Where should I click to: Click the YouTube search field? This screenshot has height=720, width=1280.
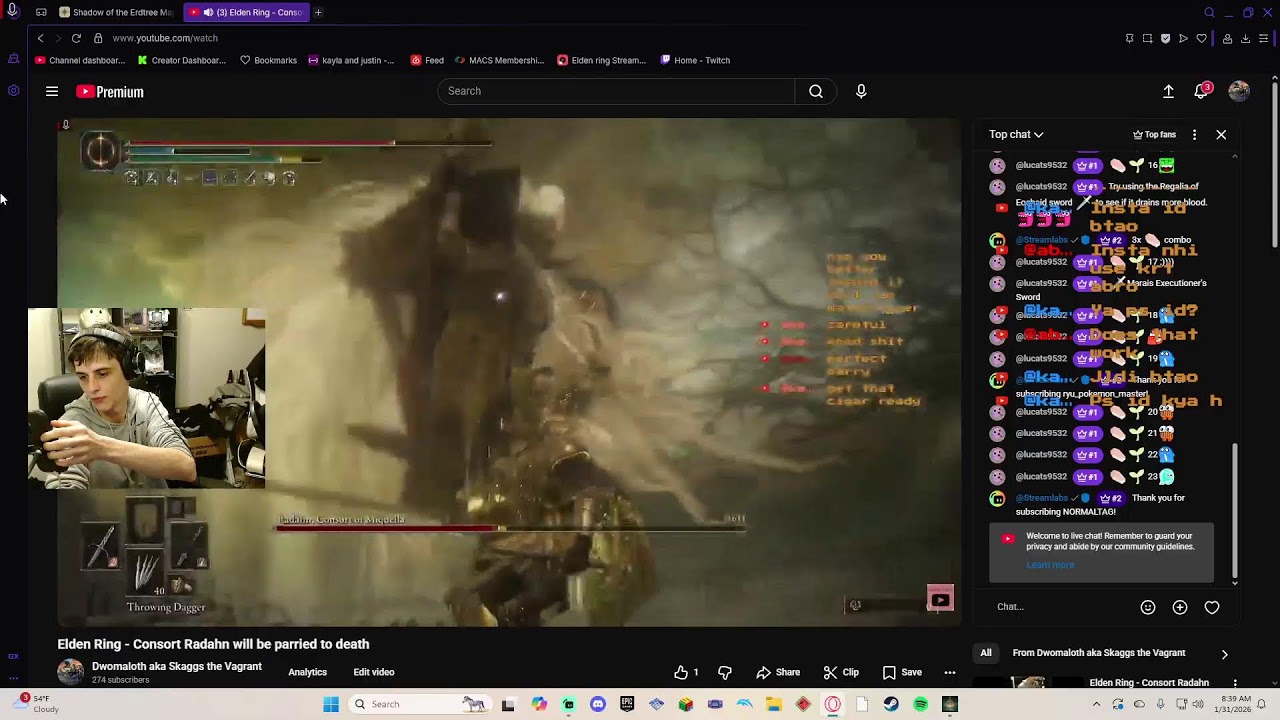[616, 91]
